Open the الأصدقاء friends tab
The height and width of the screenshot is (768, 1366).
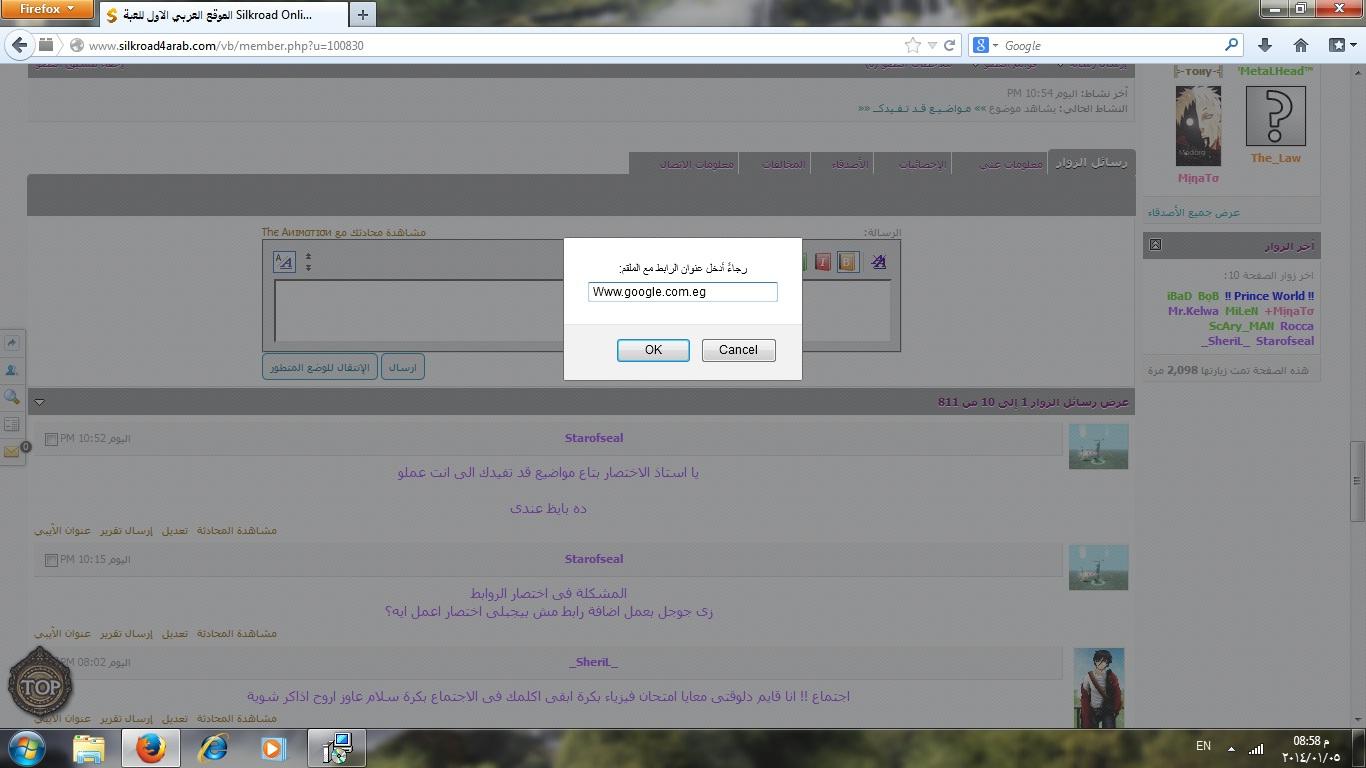click(x=851, y=164)
